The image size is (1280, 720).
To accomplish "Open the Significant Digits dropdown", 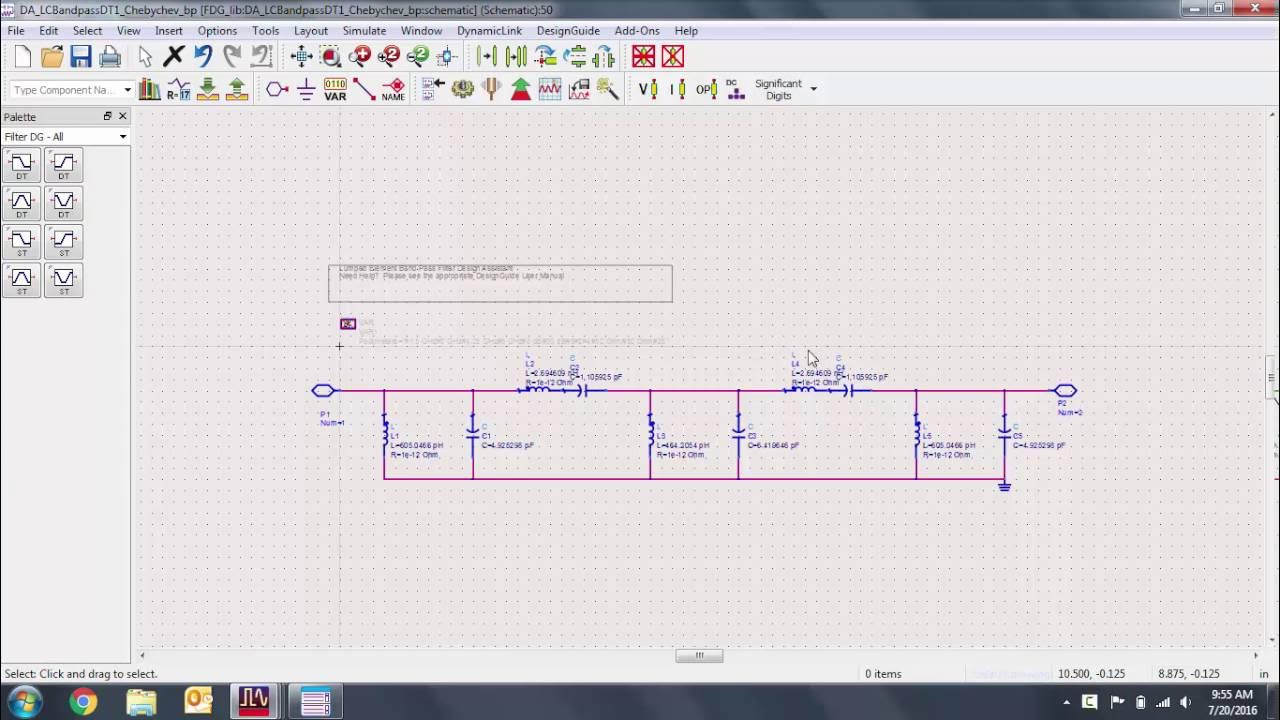I will point(813,89).
